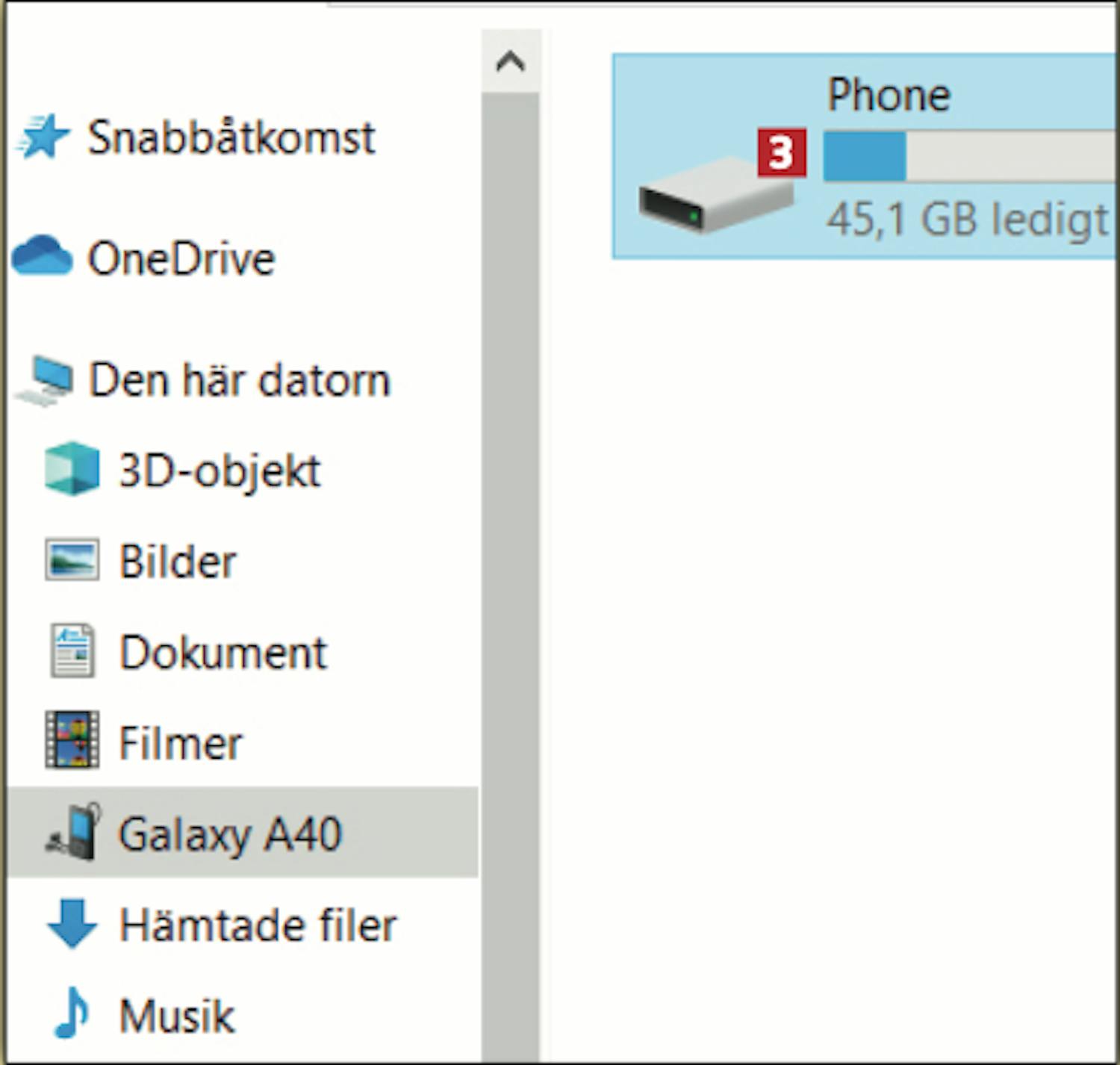Image resolution: width=1120 pixels, height=1065 pixels.
Task: Click the Phone storage usage bar
Action: [x=969, y=155]
